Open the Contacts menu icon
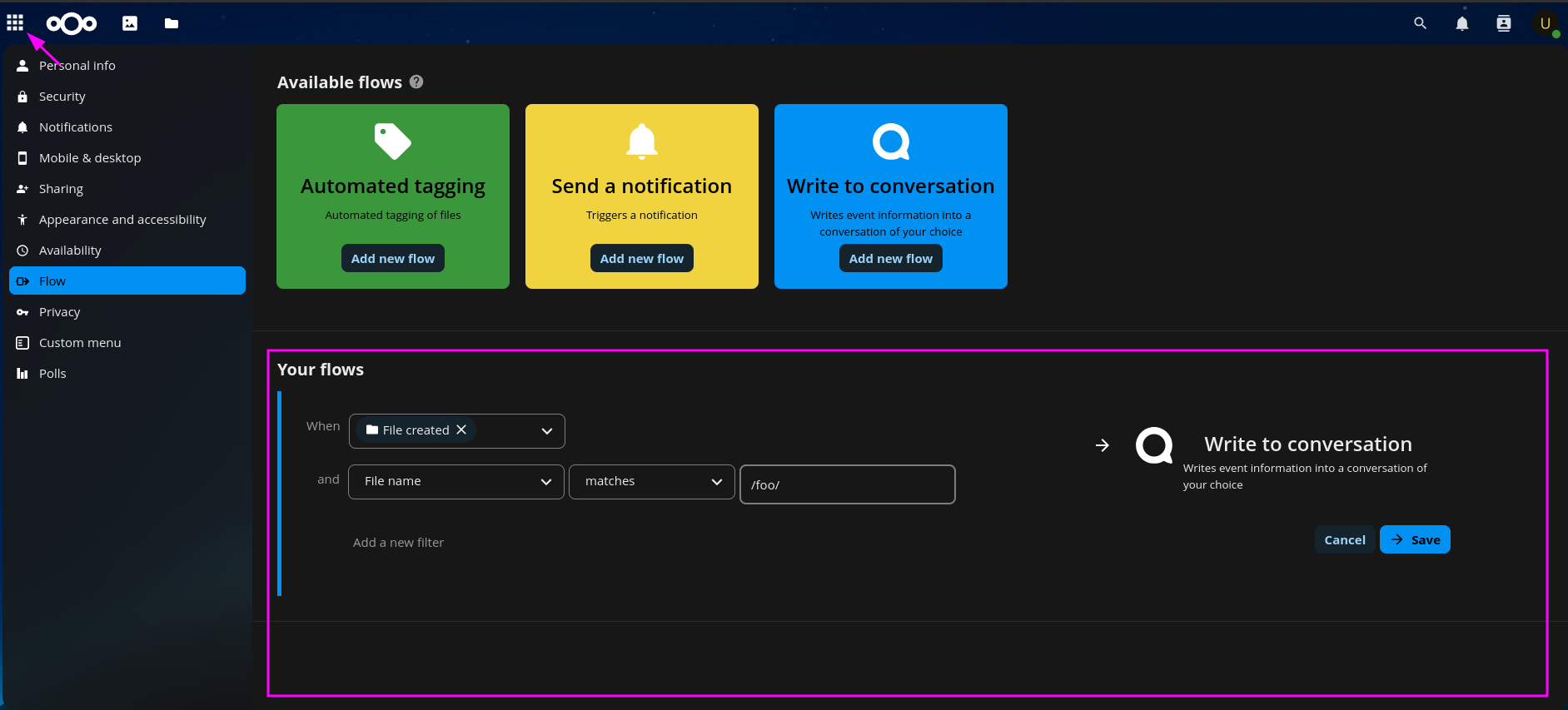The image size is (1568, 710). click(x=1504, y=23)
